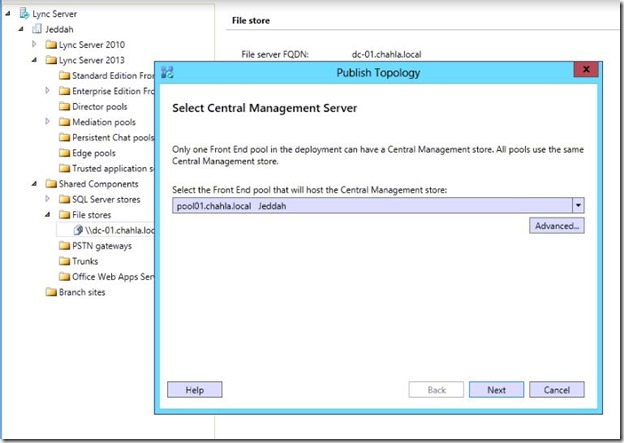Click the Cancel button

tap(557, 390)
